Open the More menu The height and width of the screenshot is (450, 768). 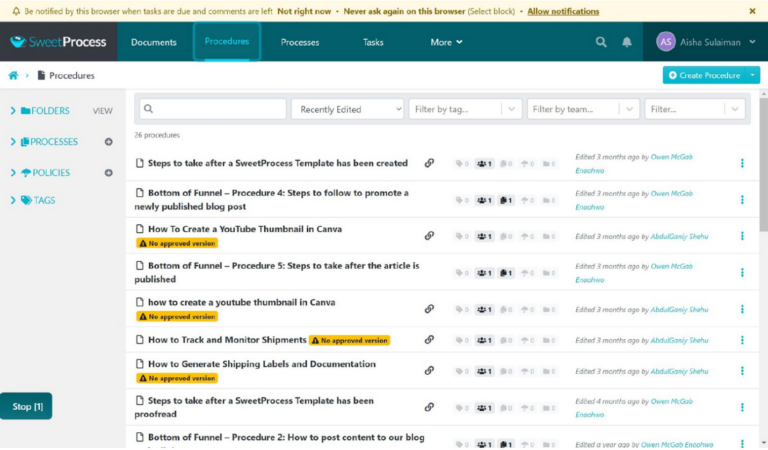(446, 42)
